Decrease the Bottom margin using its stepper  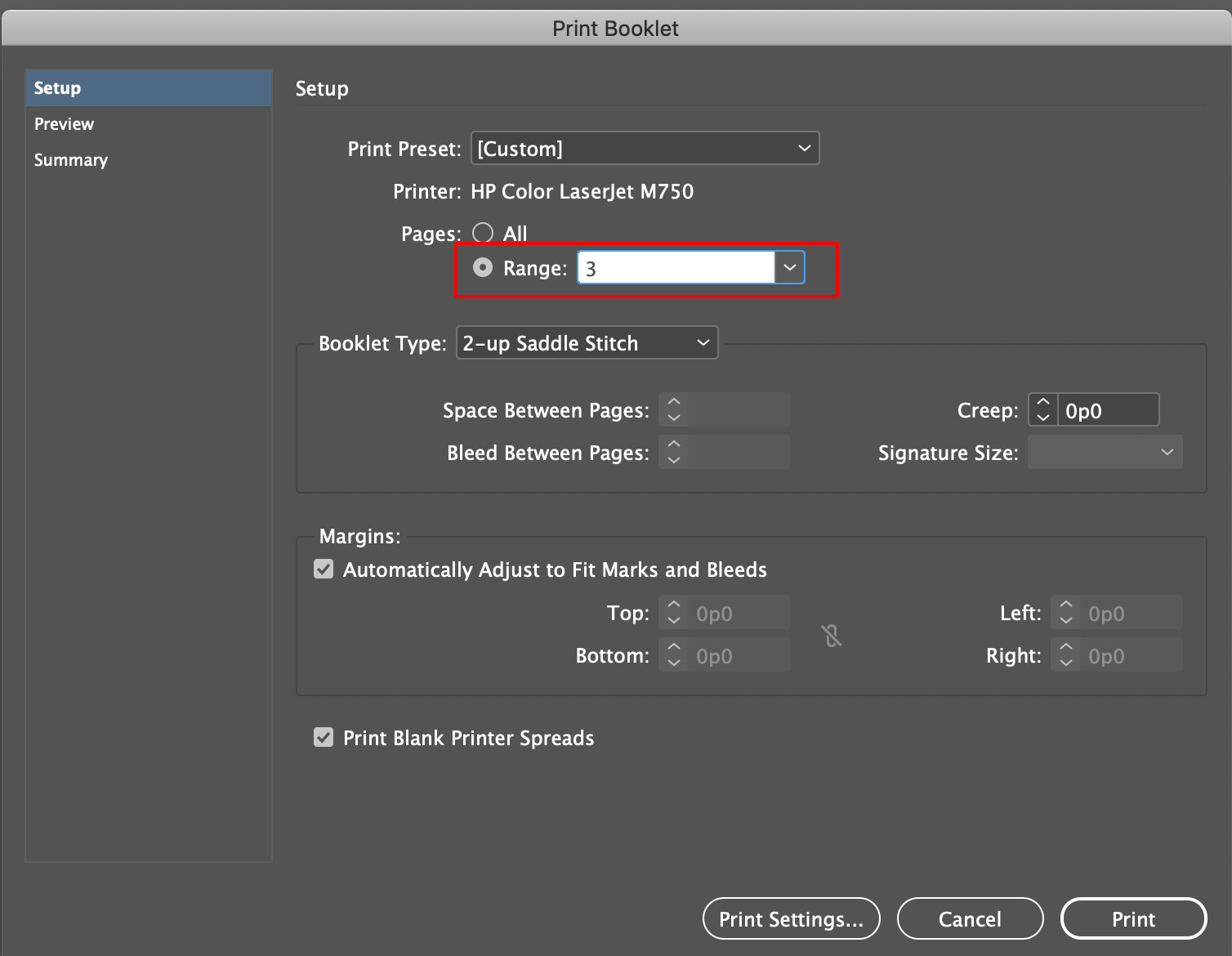[672, 661]
